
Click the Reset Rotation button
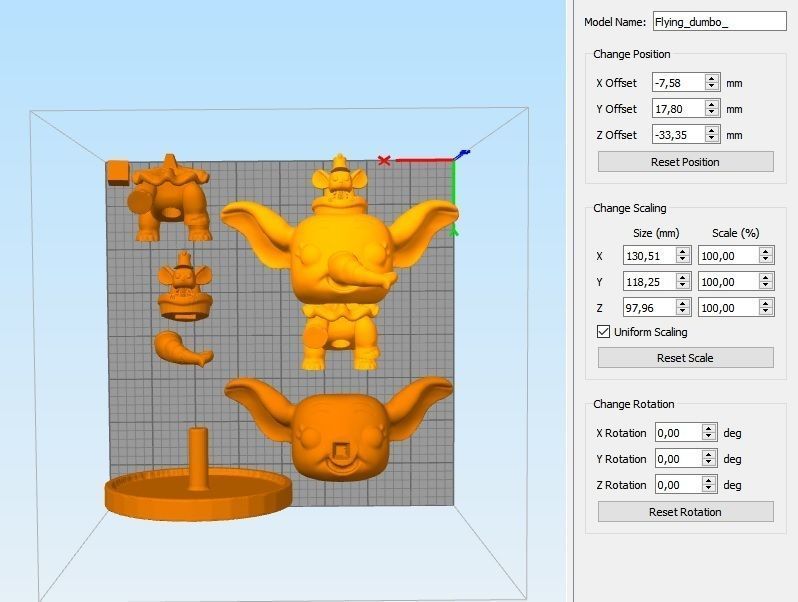686,512
